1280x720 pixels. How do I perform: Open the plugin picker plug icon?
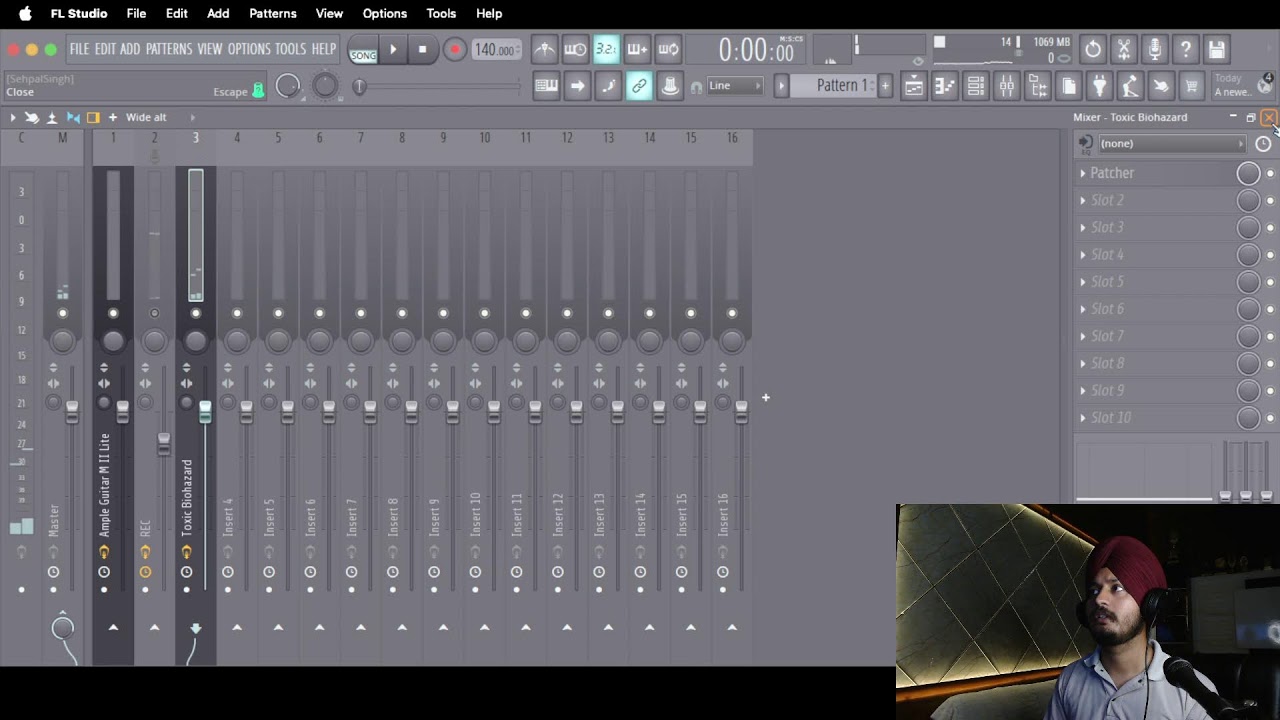[1099, 86]
